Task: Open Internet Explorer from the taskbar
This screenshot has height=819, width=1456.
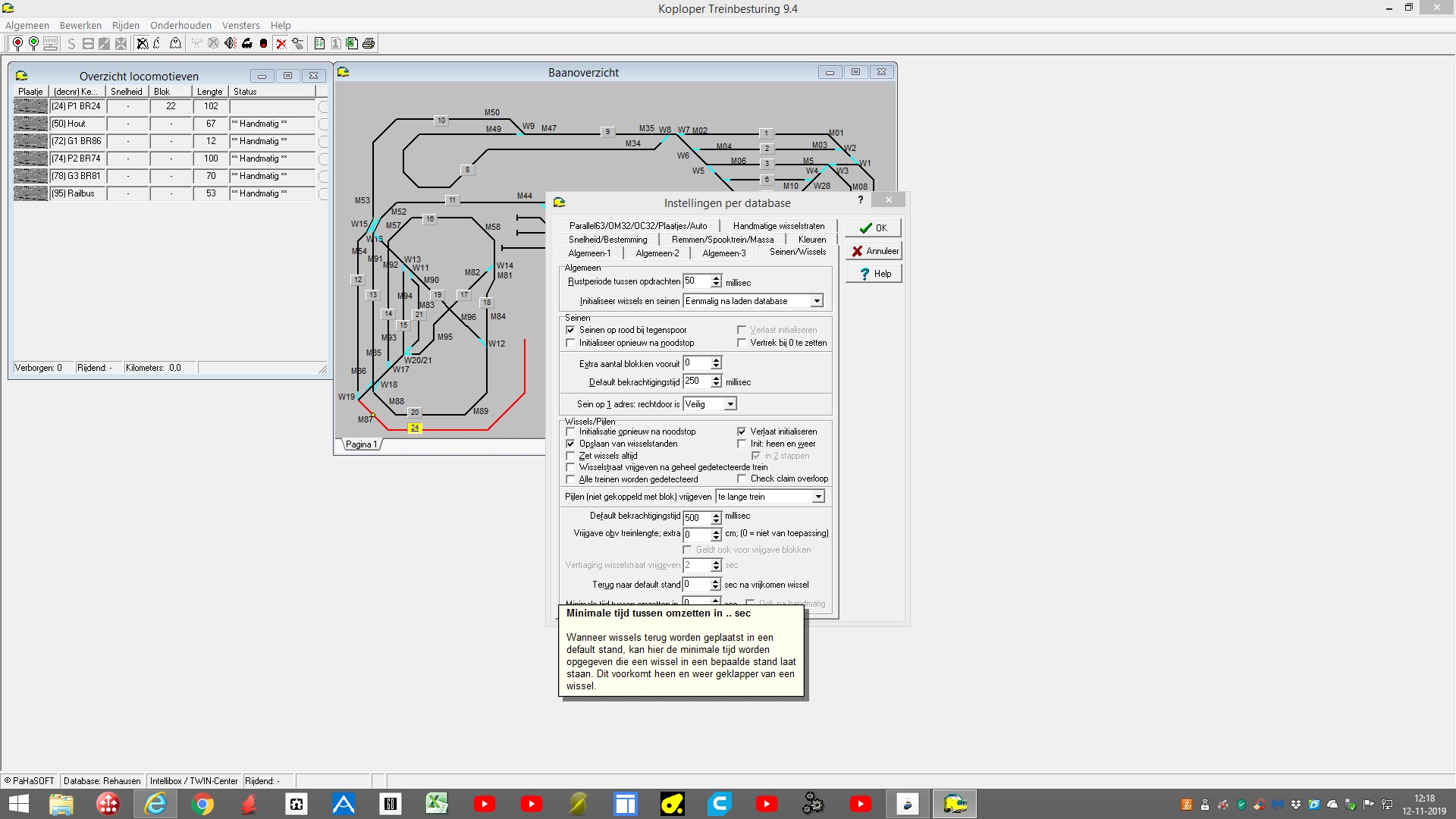Action: tap(155, 804)
